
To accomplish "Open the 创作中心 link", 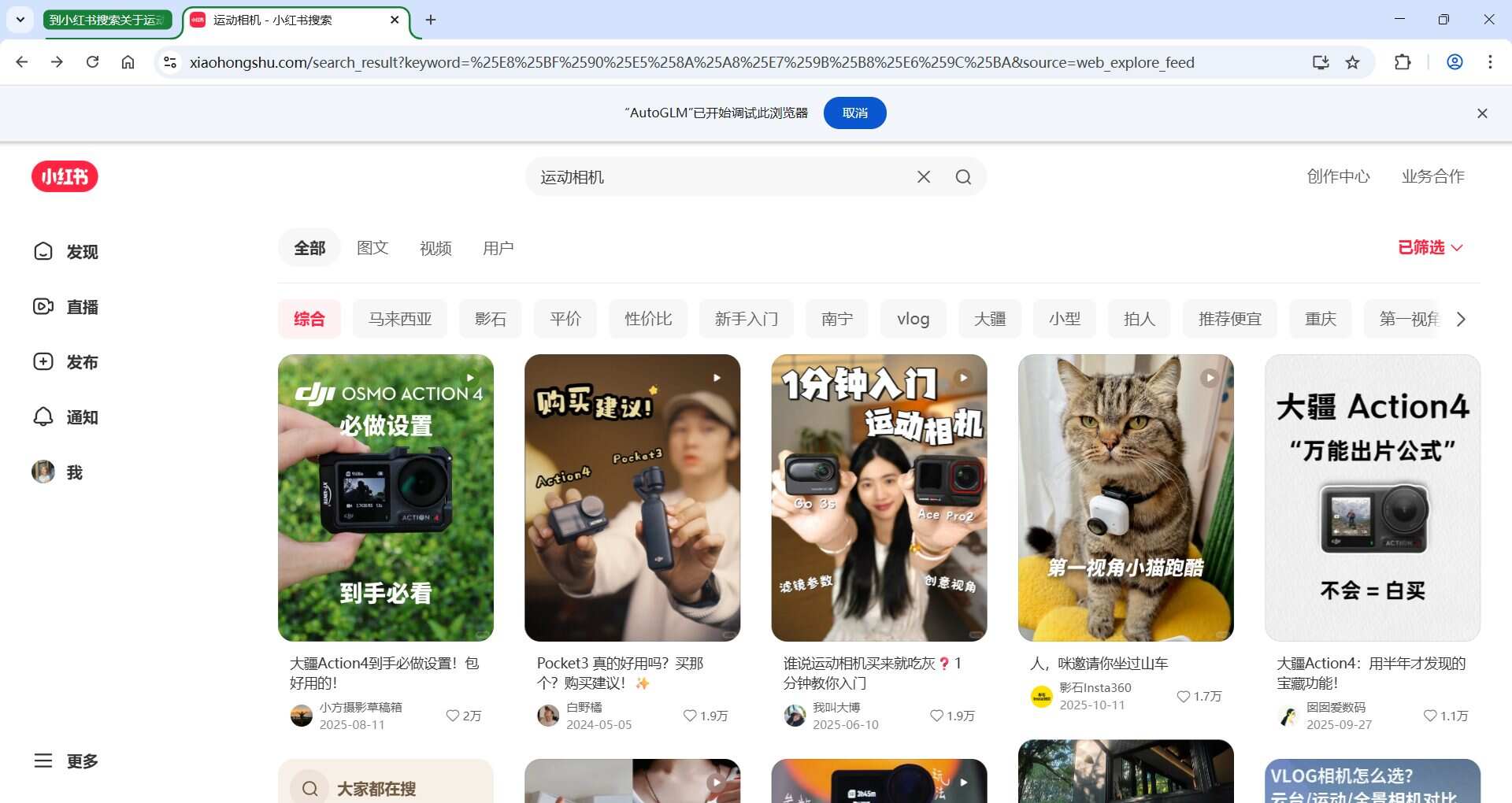I will tap(1338, 176).
